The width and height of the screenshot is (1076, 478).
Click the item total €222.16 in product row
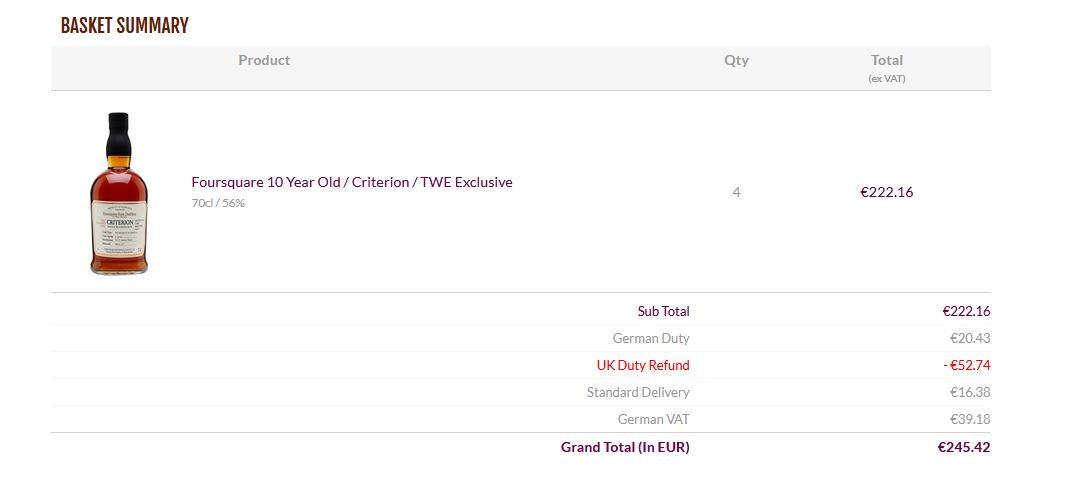(x=887, y=193)
